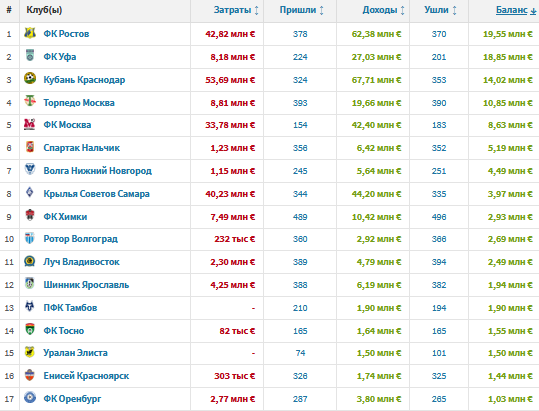Viewport: 539px width, 411px height.
Task: Click ФК Москва departures count 183
Action: (x=439, y=125)
